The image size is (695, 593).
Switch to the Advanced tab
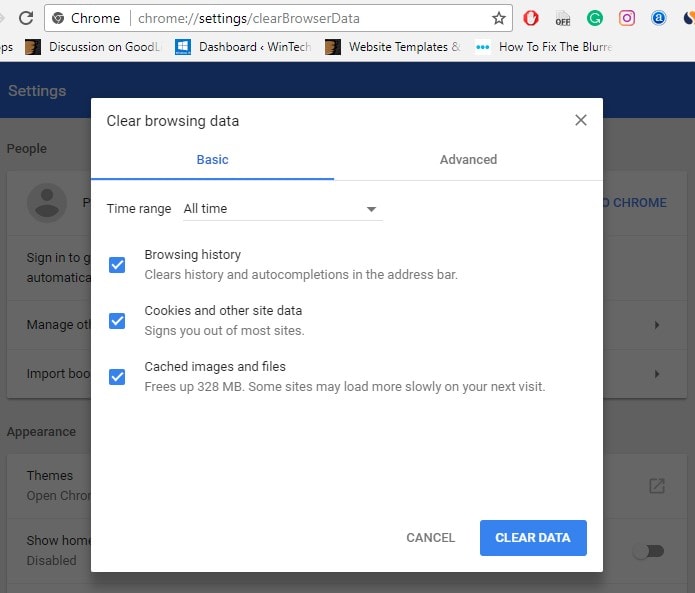tap(468, 160)
